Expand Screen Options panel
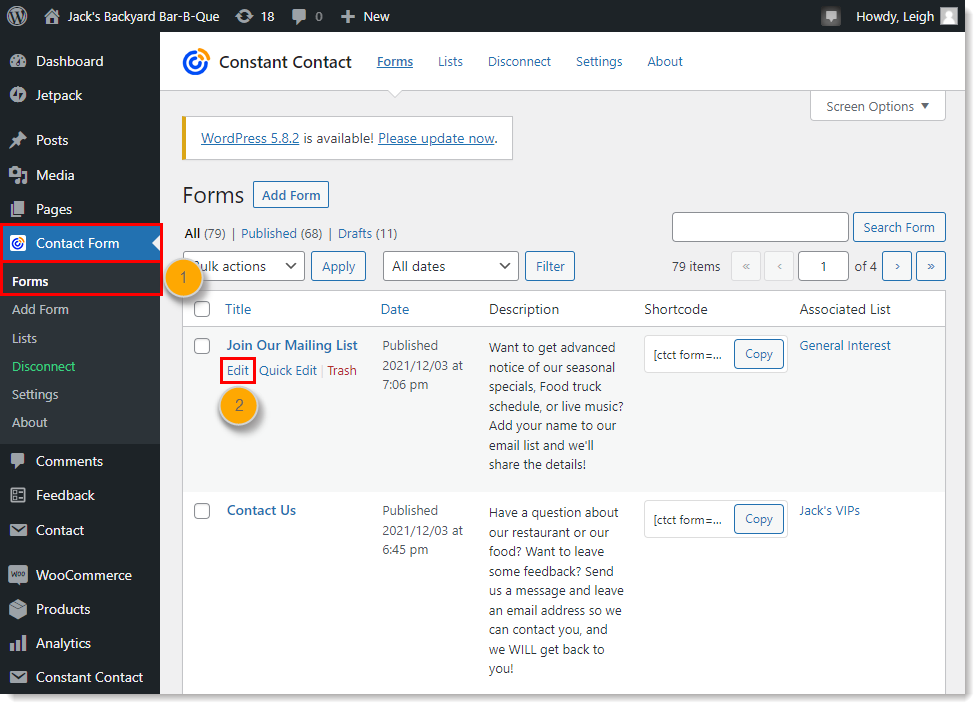Image resolution: width=980 pixels, height=709 pixels. (878, 106)
